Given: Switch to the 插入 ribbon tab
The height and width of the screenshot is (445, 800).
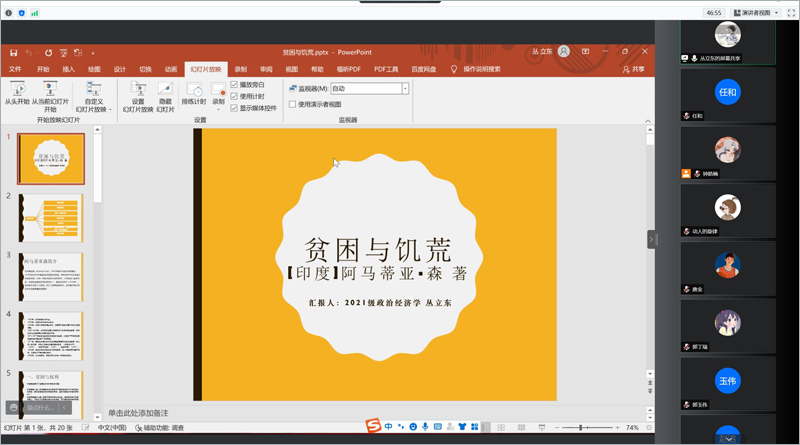Looking at the screenshot, I should coord(69,69).
